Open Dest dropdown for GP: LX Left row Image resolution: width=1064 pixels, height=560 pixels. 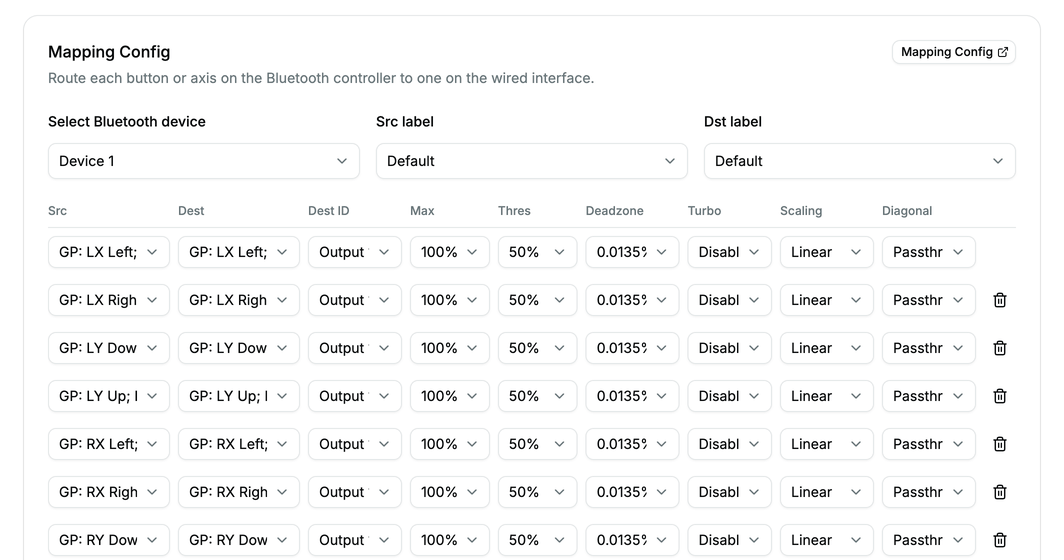[x=239, y=252]
